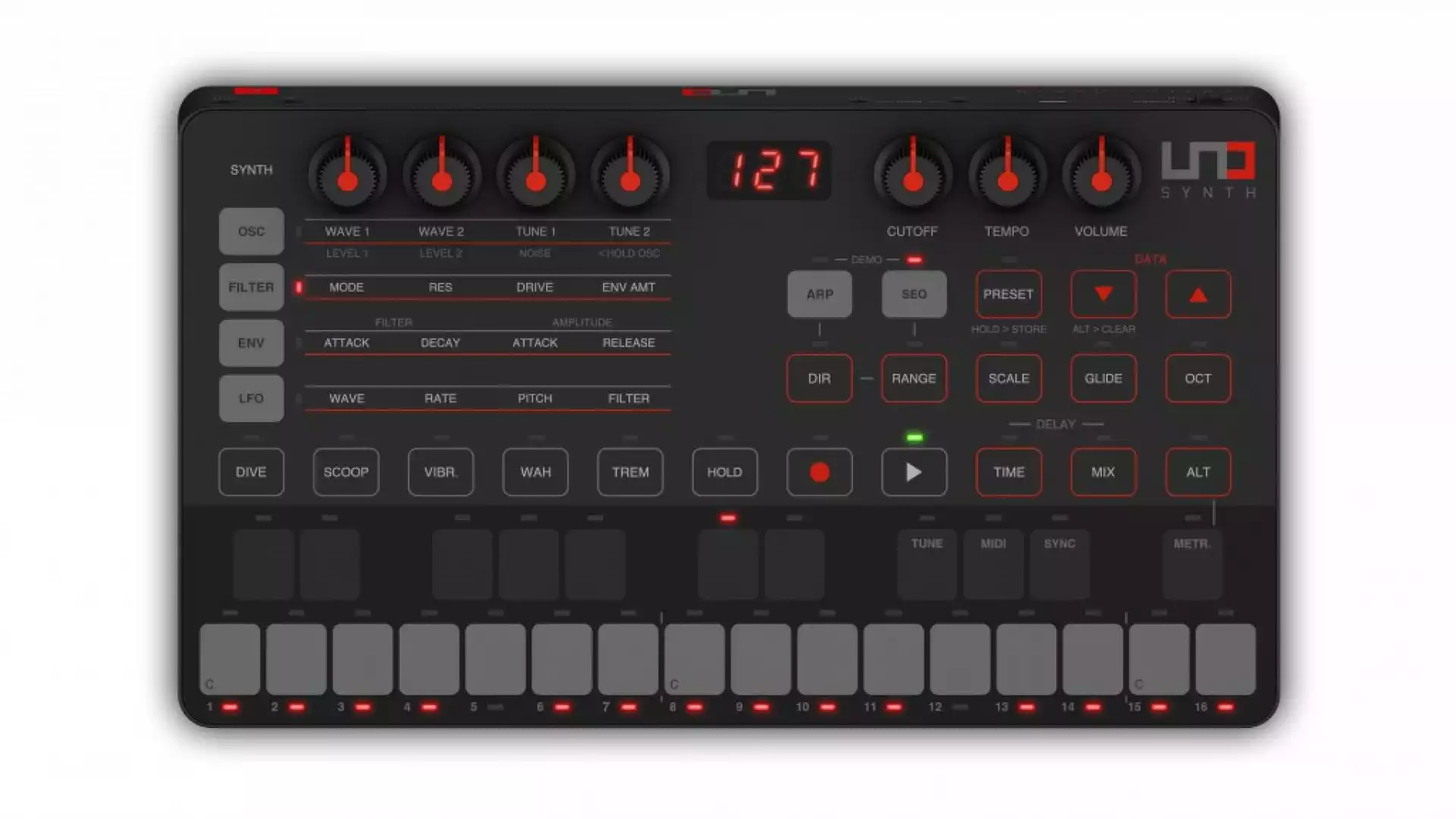Screen dimensions: 1456x819
Task: Click the WAH modulation button
Action: point(535,472)
